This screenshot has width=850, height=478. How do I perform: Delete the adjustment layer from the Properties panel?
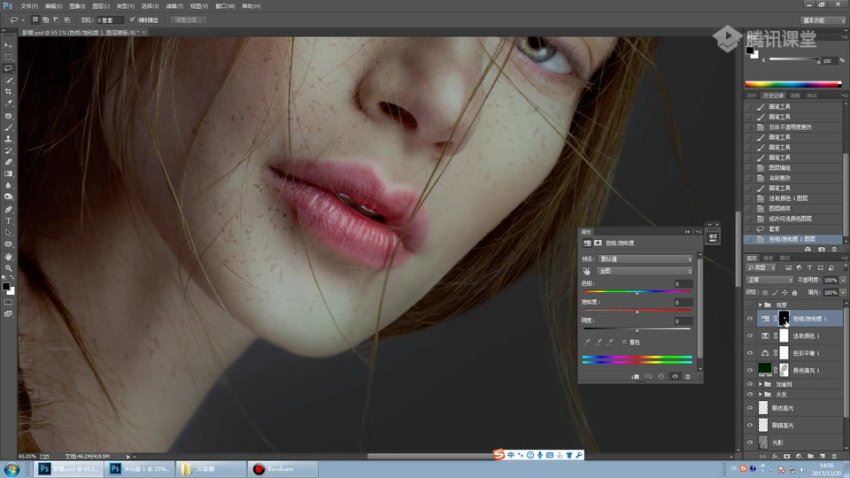pyautogui.click(x=688, y=377)
